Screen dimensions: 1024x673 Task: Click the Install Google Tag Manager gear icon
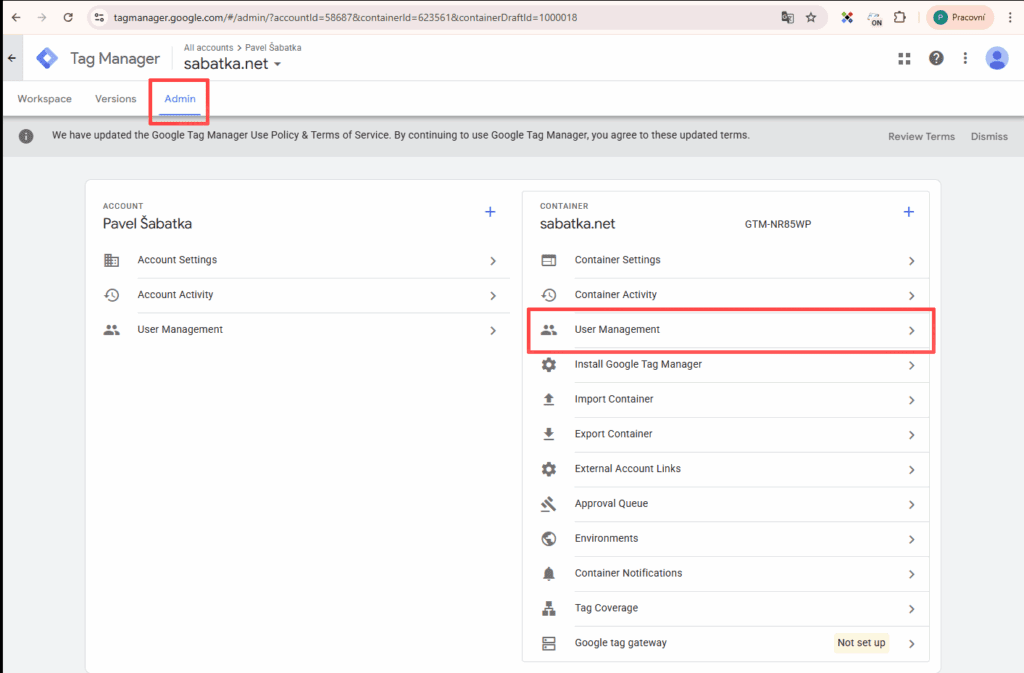point(549,364)
